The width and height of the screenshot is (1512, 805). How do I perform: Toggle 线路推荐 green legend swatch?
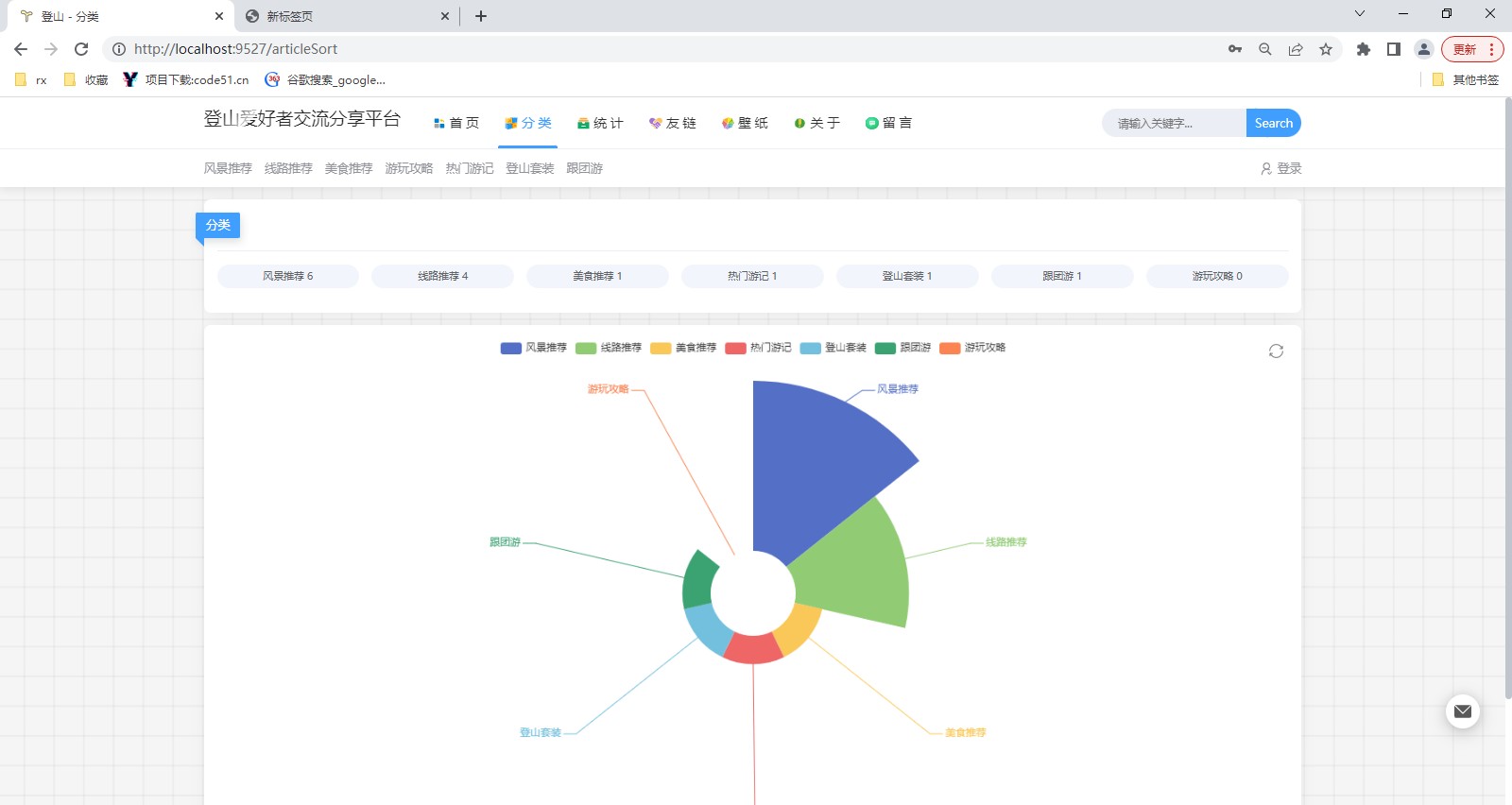point(586,348)
